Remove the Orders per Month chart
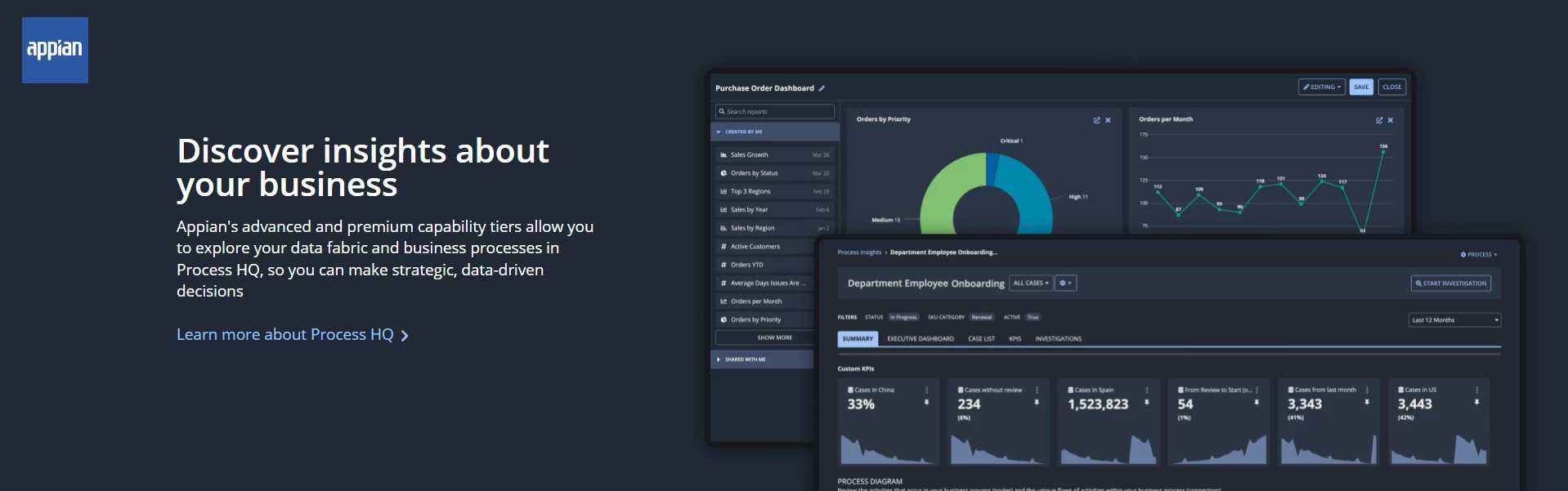The width and height of the screenshot is (1568, 491). pos(1391,120)
